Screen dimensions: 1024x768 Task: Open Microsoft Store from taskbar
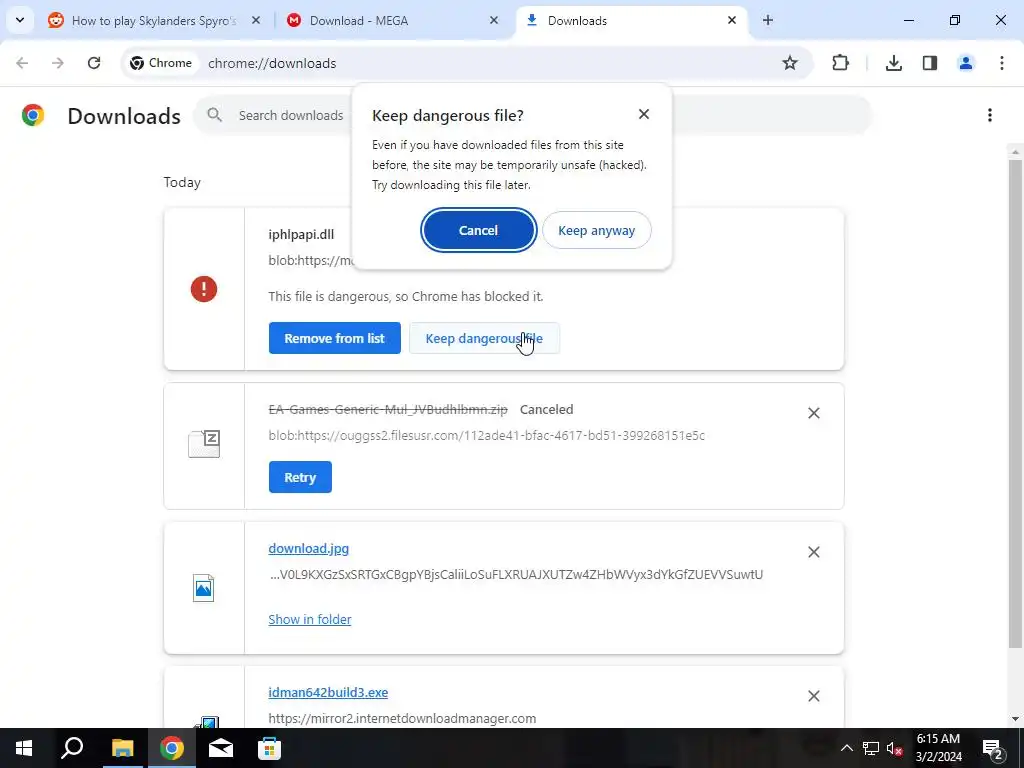tap(269, 748)
